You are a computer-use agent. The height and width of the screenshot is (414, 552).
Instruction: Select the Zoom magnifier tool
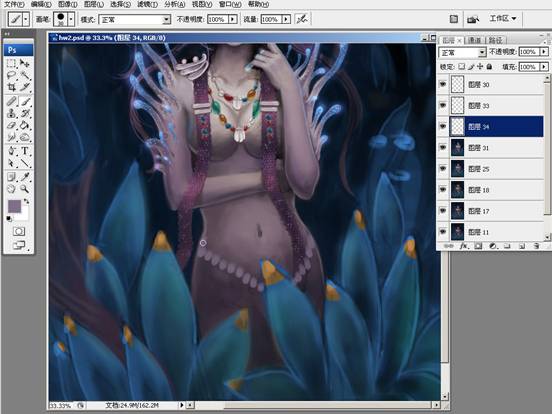[24, 188]
